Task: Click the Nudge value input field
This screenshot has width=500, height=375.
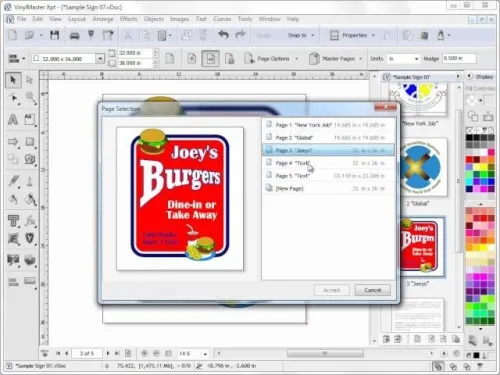Action: click(459, 58)
